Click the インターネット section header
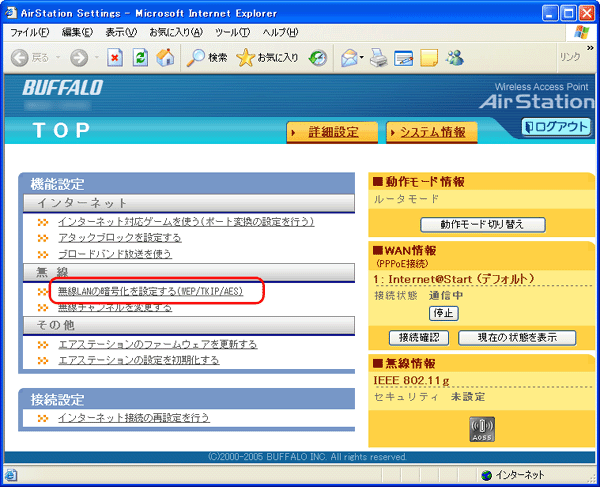 click(189, 203)
